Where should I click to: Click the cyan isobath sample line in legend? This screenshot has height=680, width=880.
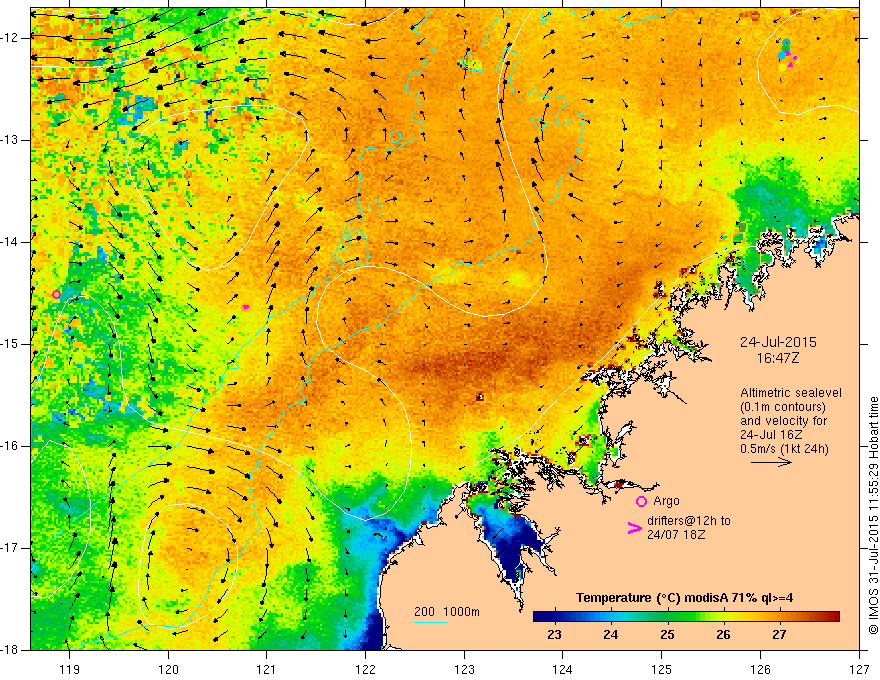431,622
